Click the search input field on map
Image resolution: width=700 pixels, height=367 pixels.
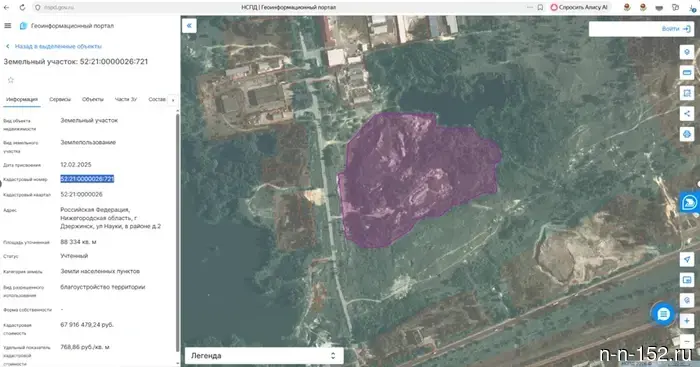[624, 29]
